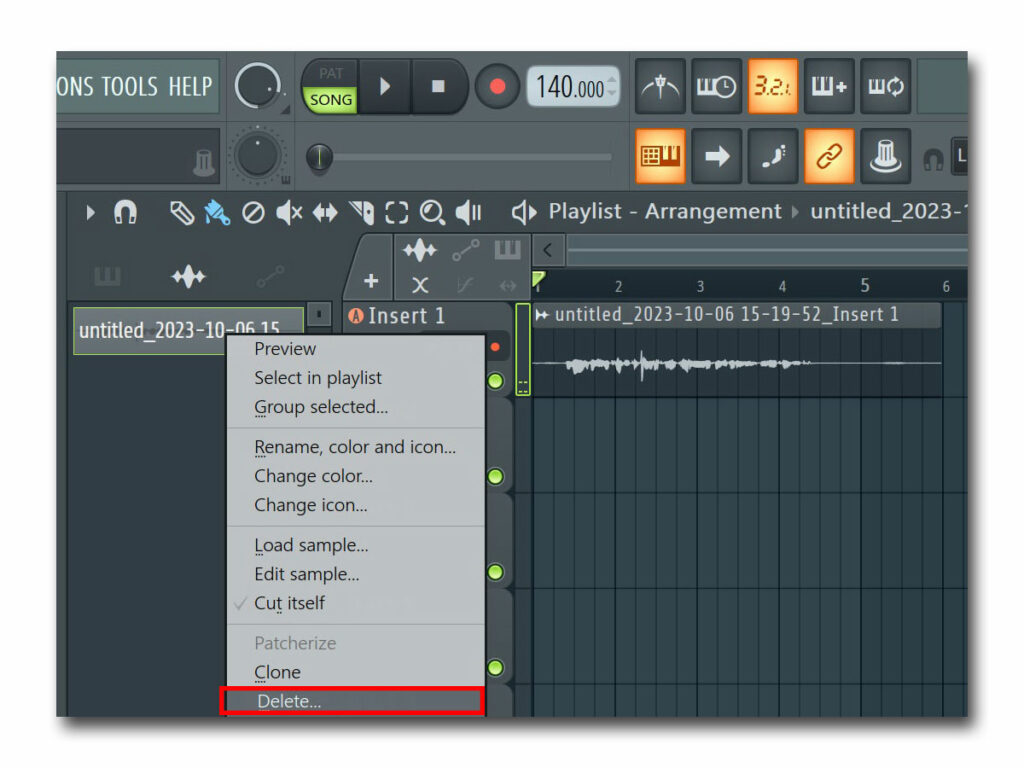Click the left chevron beside the timeline

click(548, 250)
